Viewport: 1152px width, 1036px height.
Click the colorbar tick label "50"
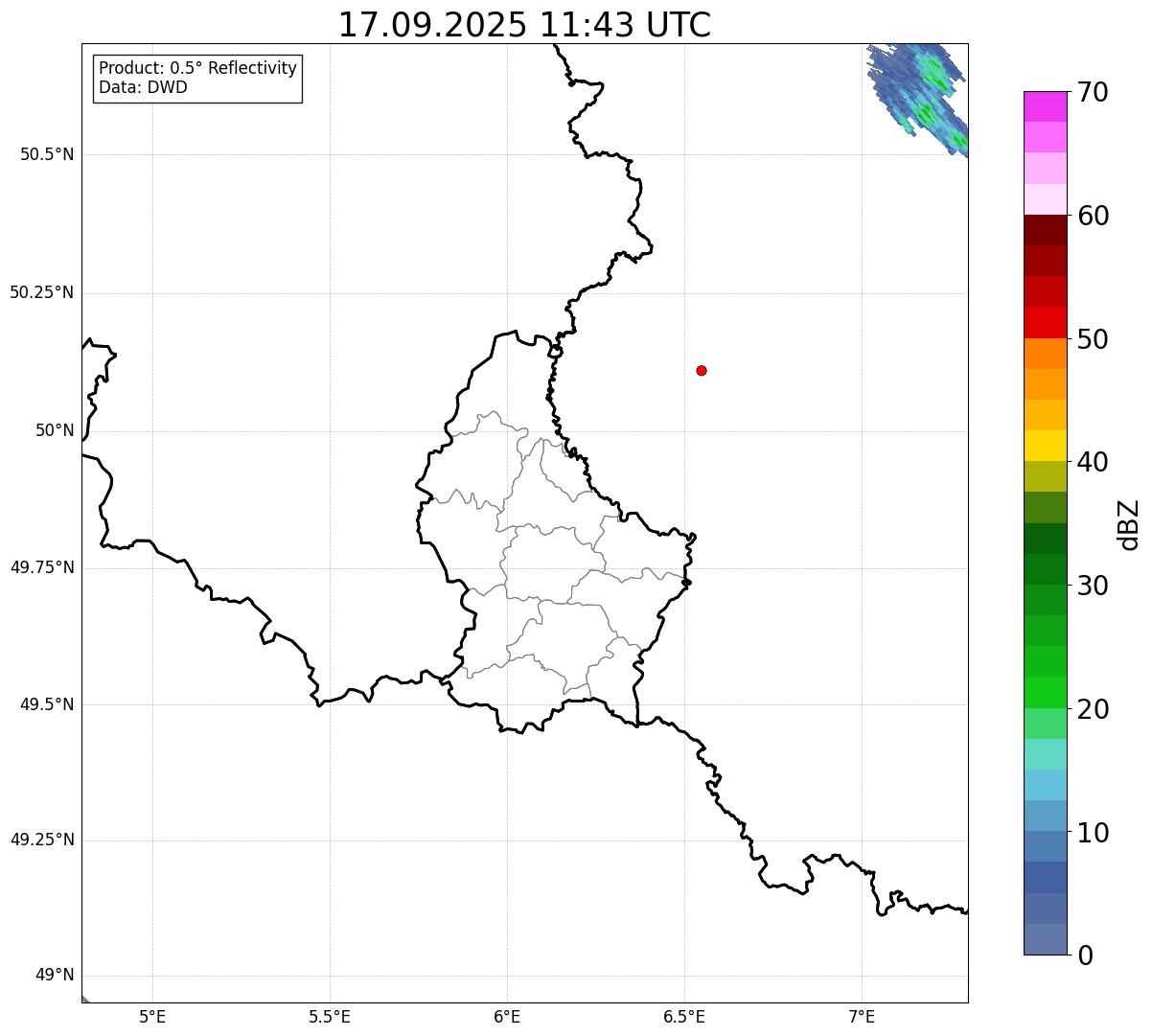point(1093,339)
